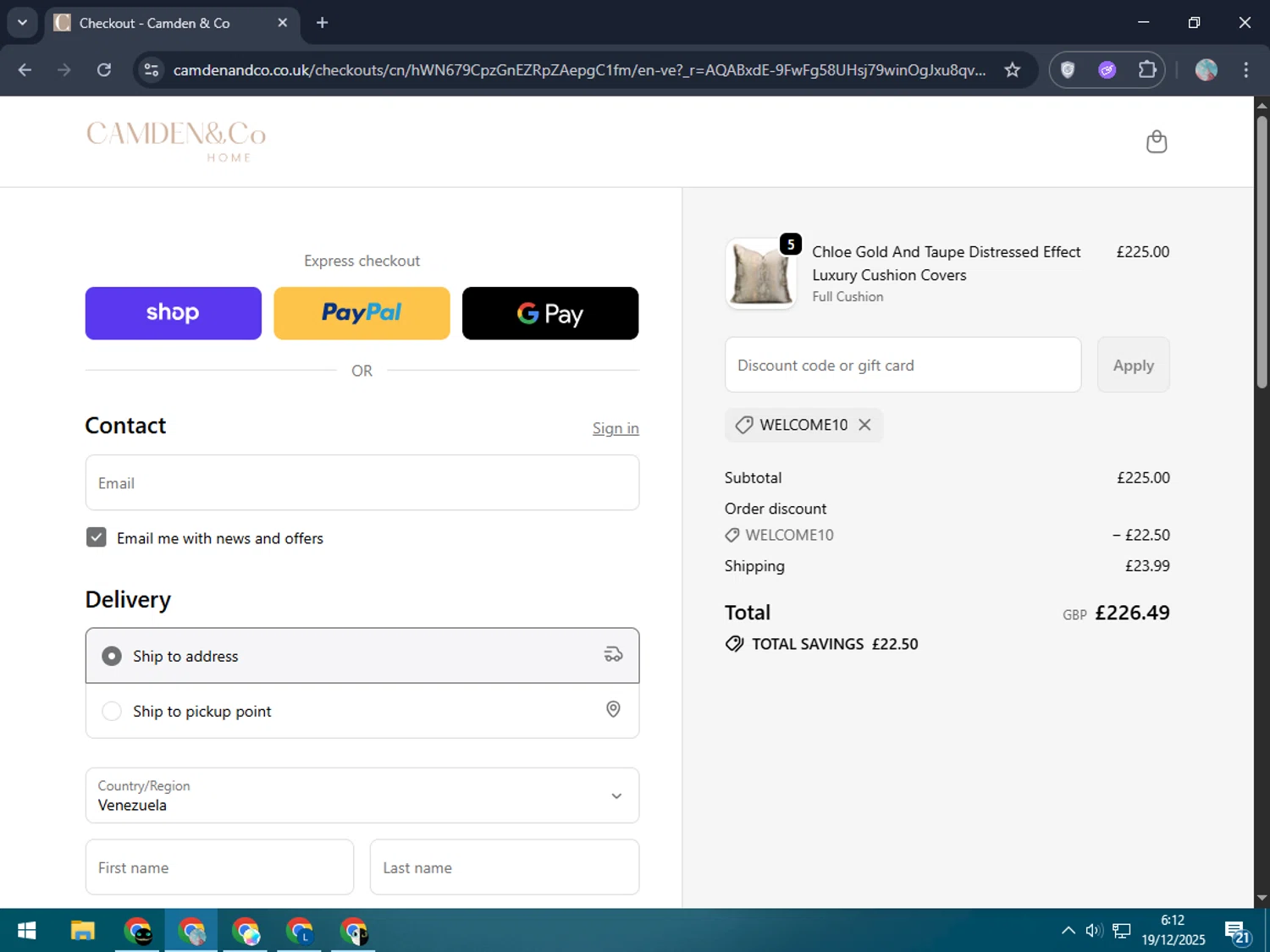The width and height of the screenshot is (1270, 952).
Task: Pay with Google Pay express button
Action: (x=550, y=313)
